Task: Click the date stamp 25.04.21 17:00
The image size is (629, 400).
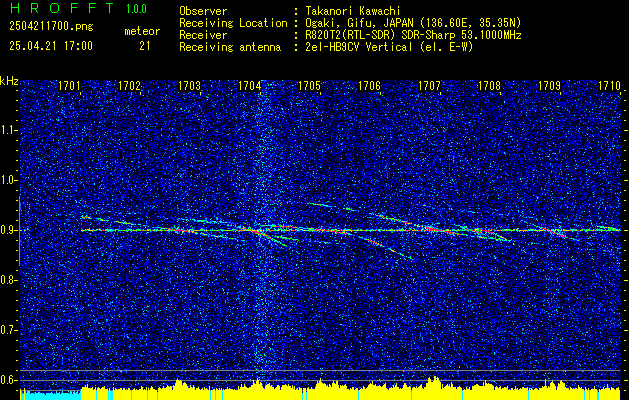Action: click(x=51, y=46)
